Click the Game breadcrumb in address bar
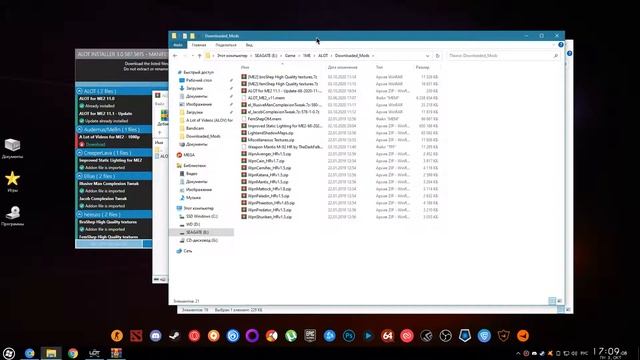 (x=290, y=56)
